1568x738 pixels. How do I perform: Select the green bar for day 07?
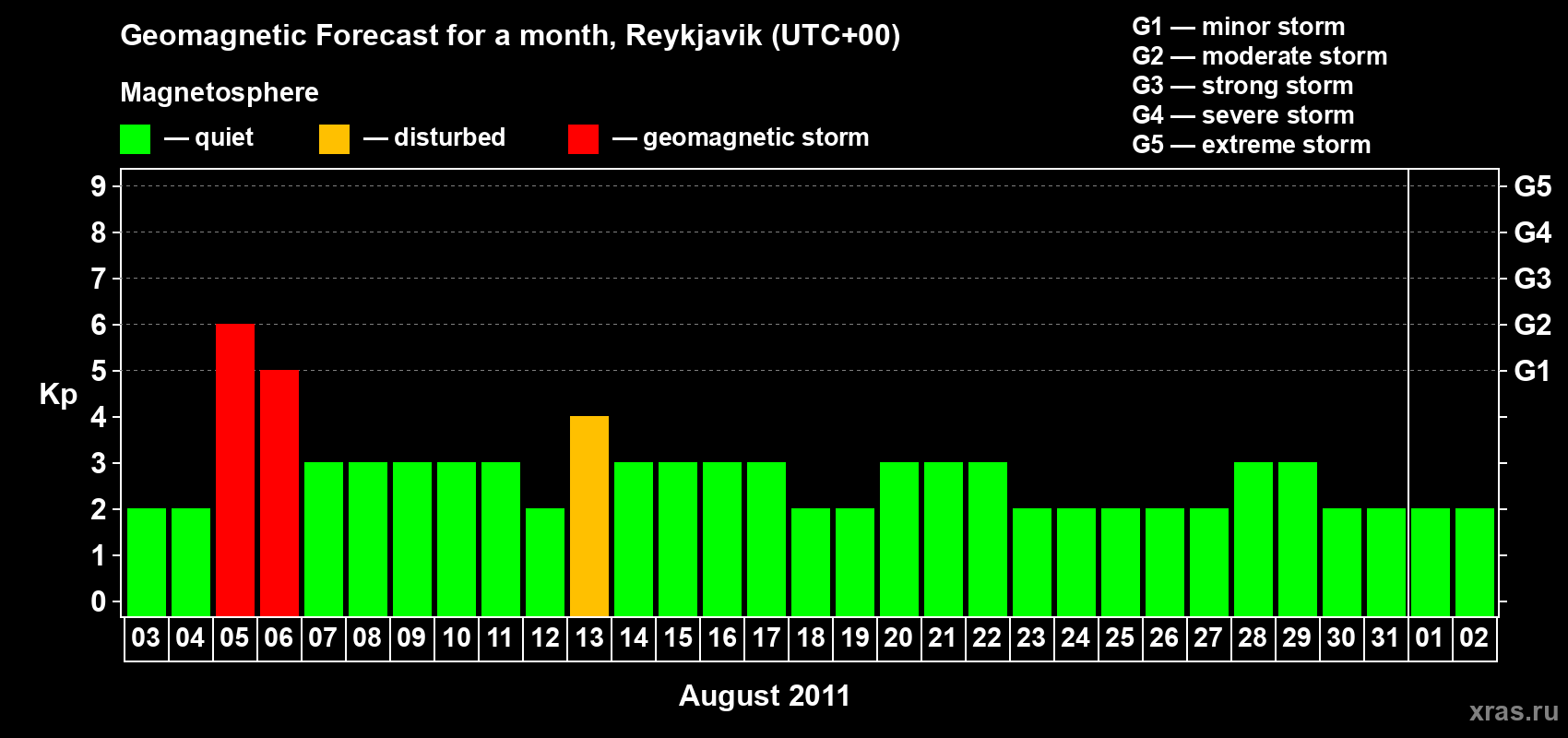[x=324, y=539]
